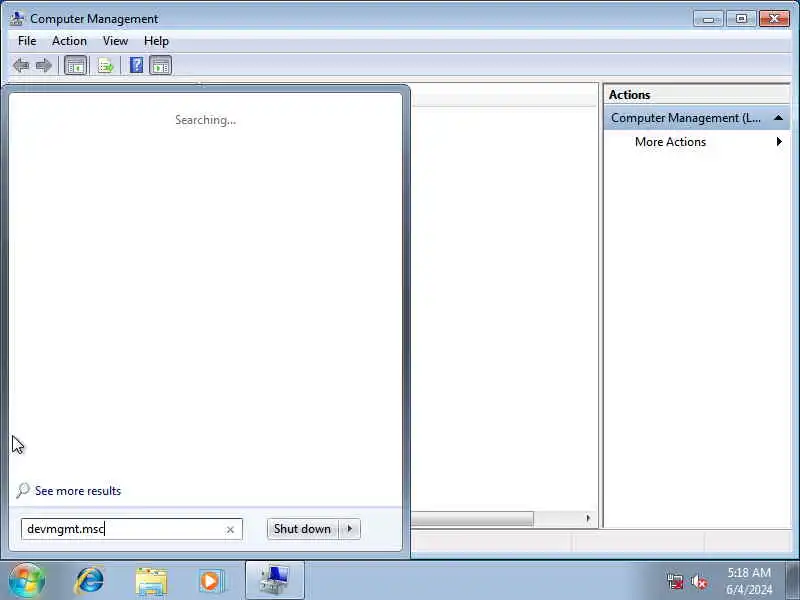Collapse the Computer Management actions section arrow
This screenshot has height=600, width=800.
[778, 118]
